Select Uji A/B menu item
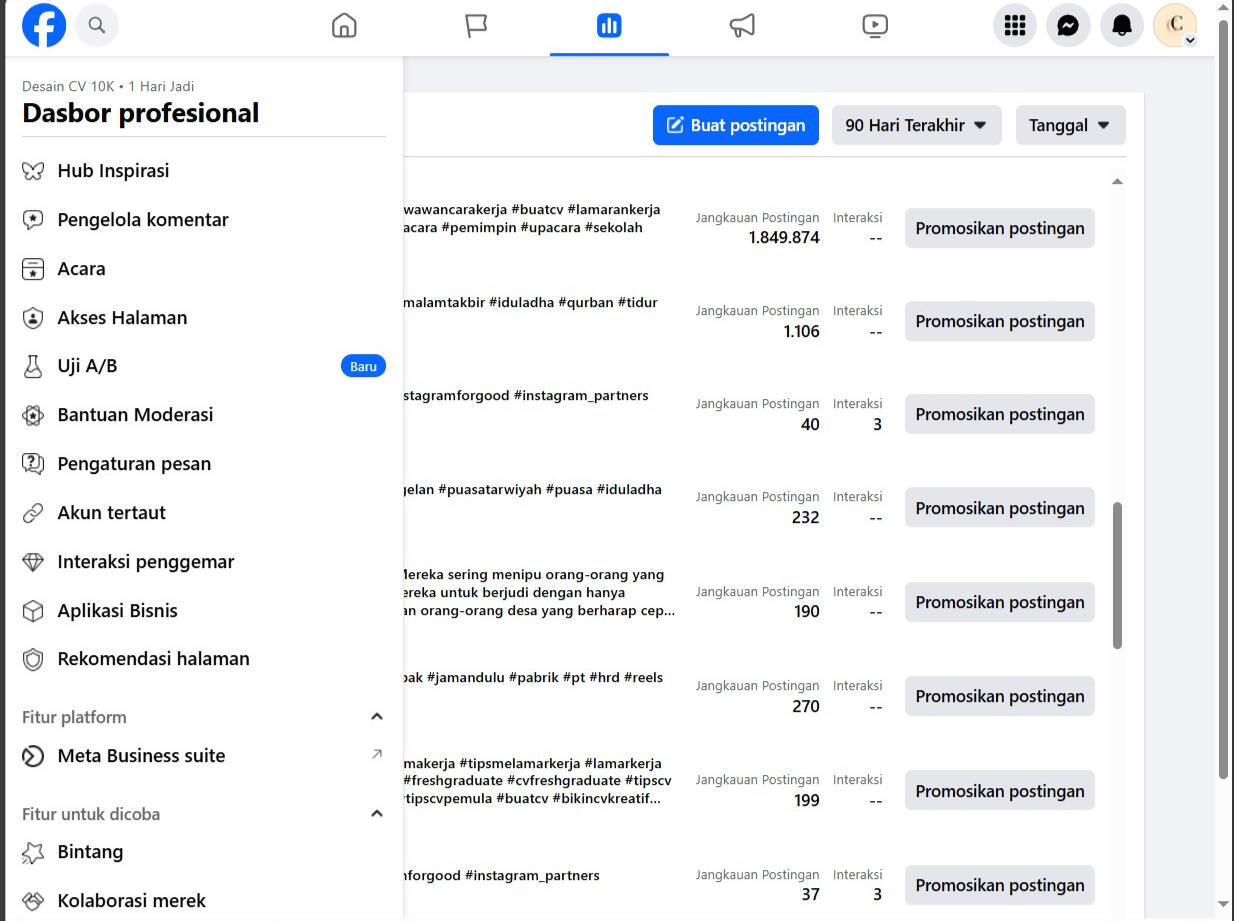Image resolution: width=1234 pixels, height=921 pixels. tap(88, 366)
